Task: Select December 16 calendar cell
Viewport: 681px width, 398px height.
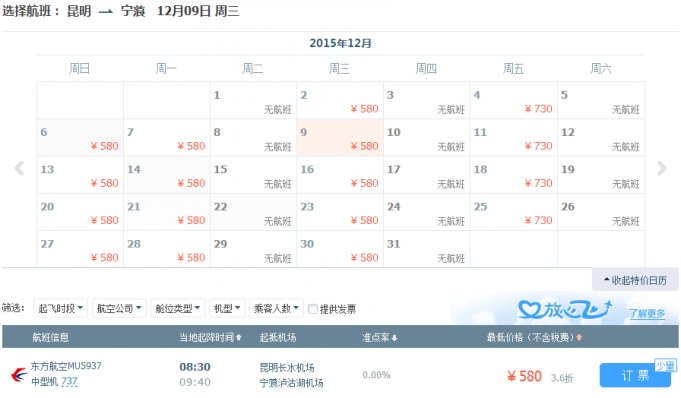Action: (340, 175)
